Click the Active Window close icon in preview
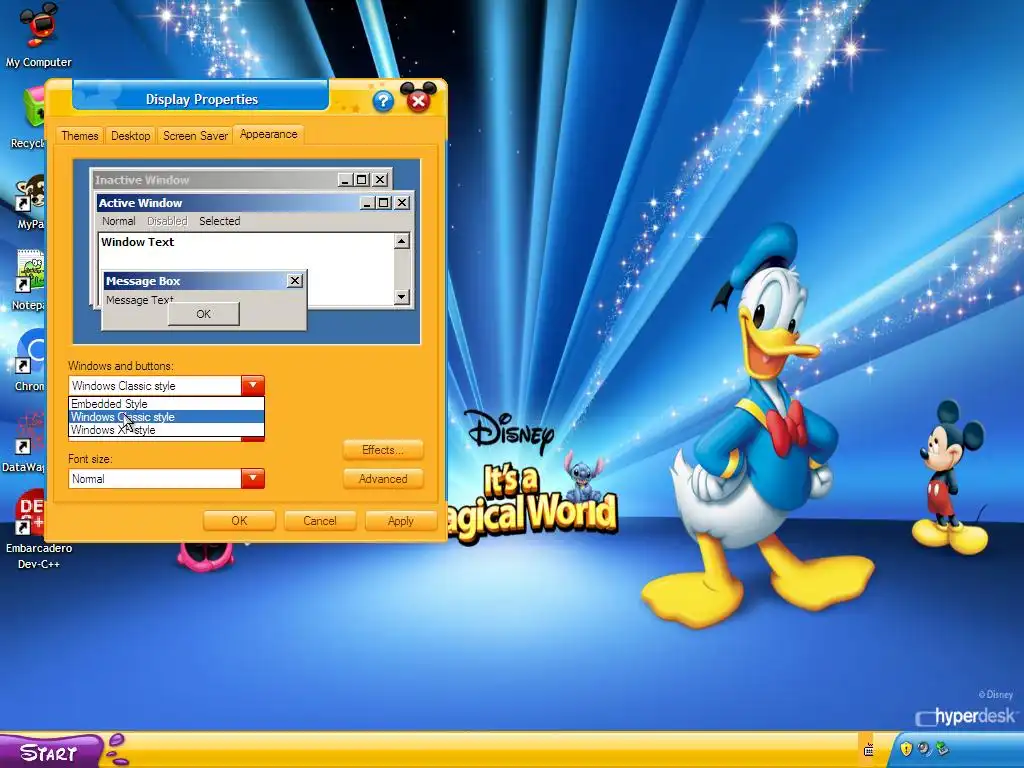Viewport: 1024px width, 768px height. point(402,202)
